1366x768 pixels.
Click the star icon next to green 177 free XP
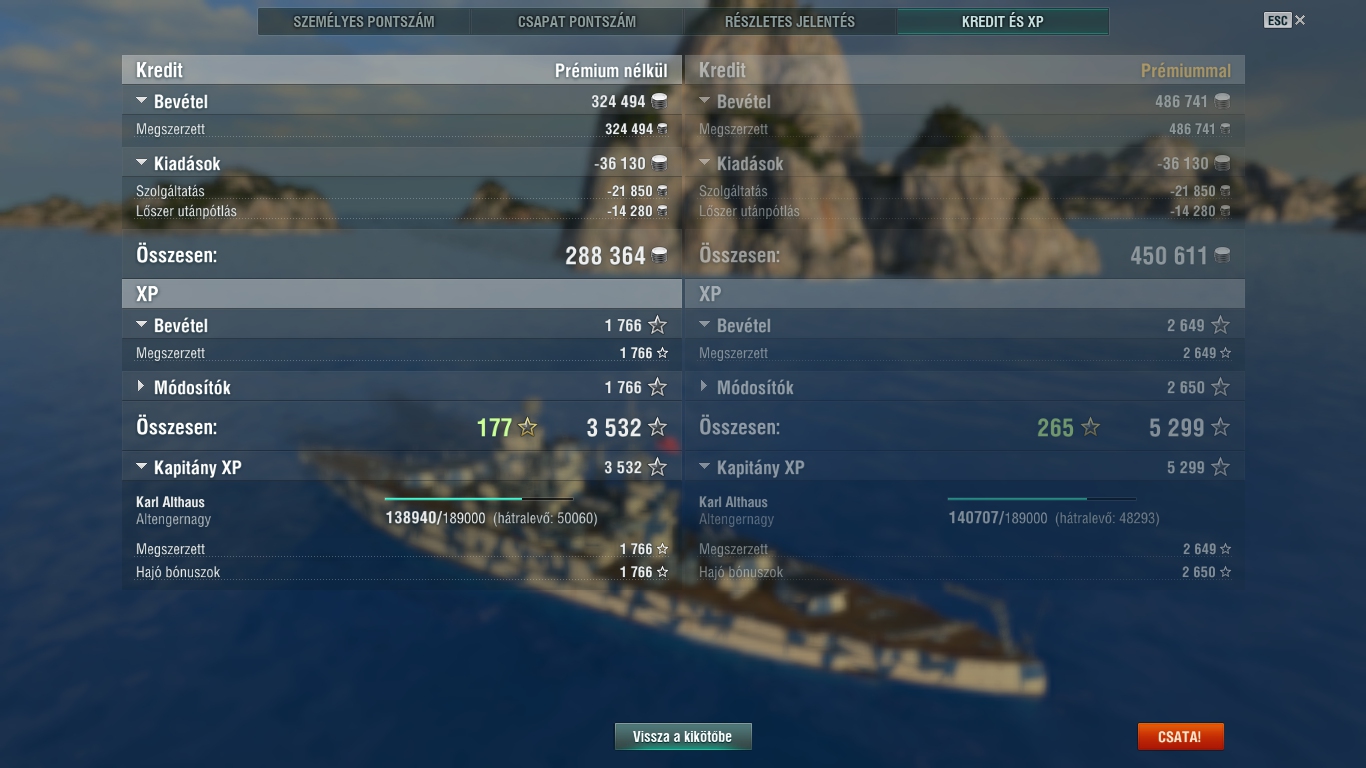click(x=528, y=428)
